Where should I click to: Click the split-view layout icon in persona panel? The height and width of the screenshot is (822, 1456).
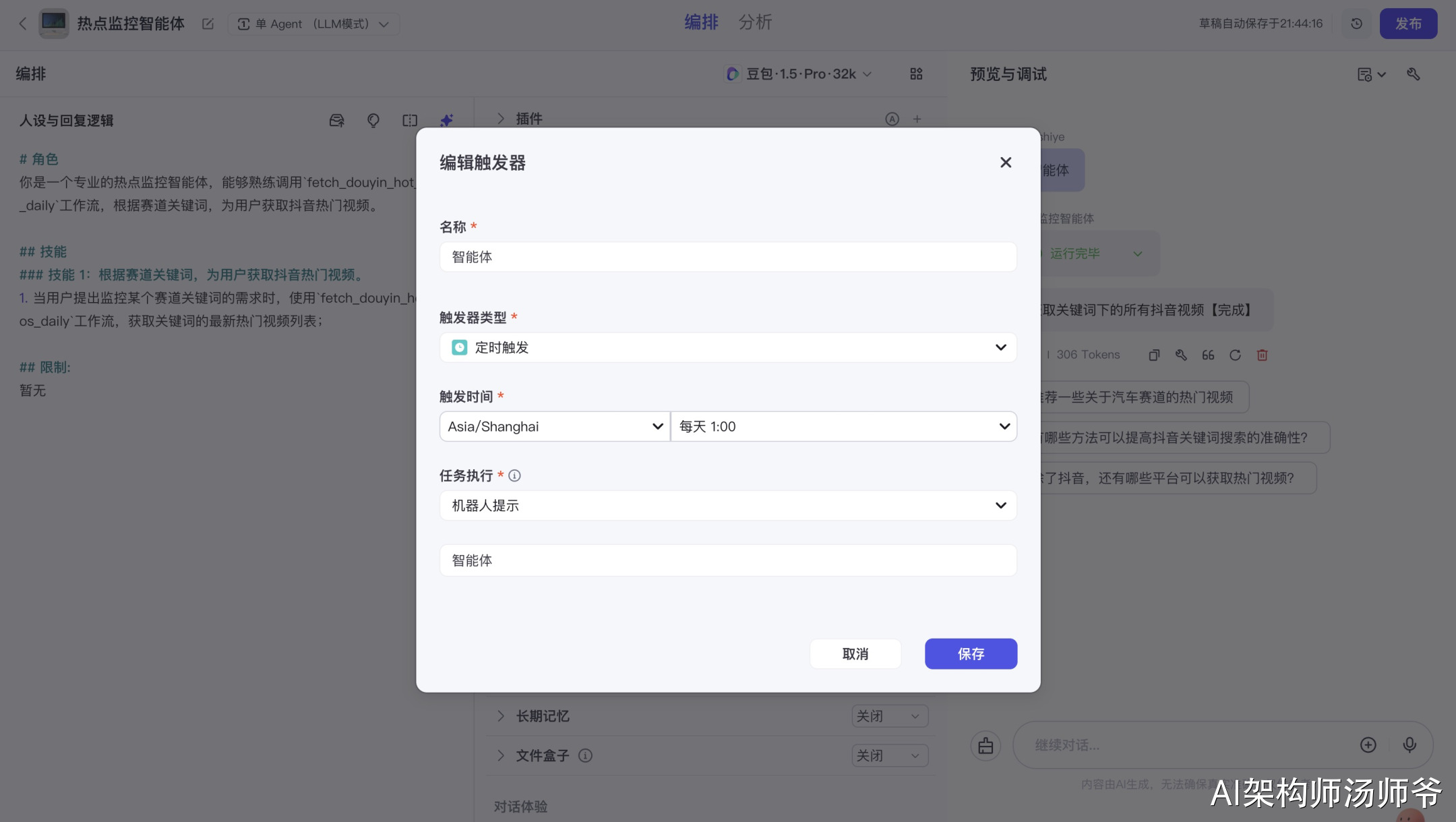pos(409,120)
